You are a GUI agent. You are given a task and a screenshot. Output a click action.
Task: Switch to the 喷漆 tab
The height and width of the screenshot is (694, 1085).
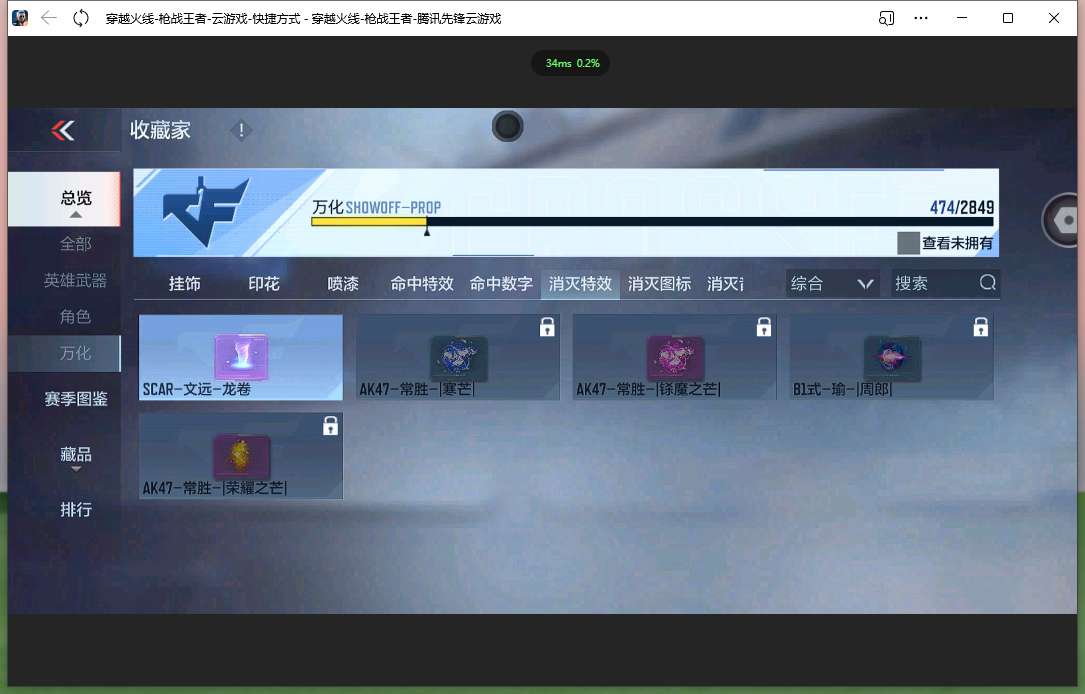(343, 284)
